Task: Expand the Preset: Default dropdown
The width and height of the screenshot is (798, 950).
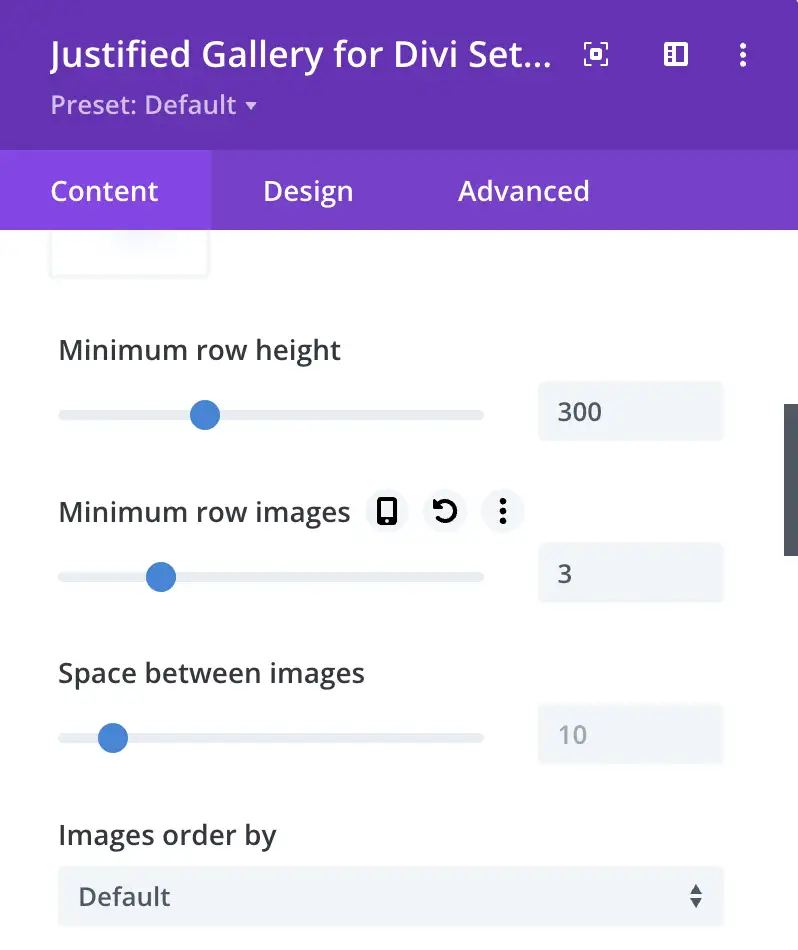Action: pos(154,105)
